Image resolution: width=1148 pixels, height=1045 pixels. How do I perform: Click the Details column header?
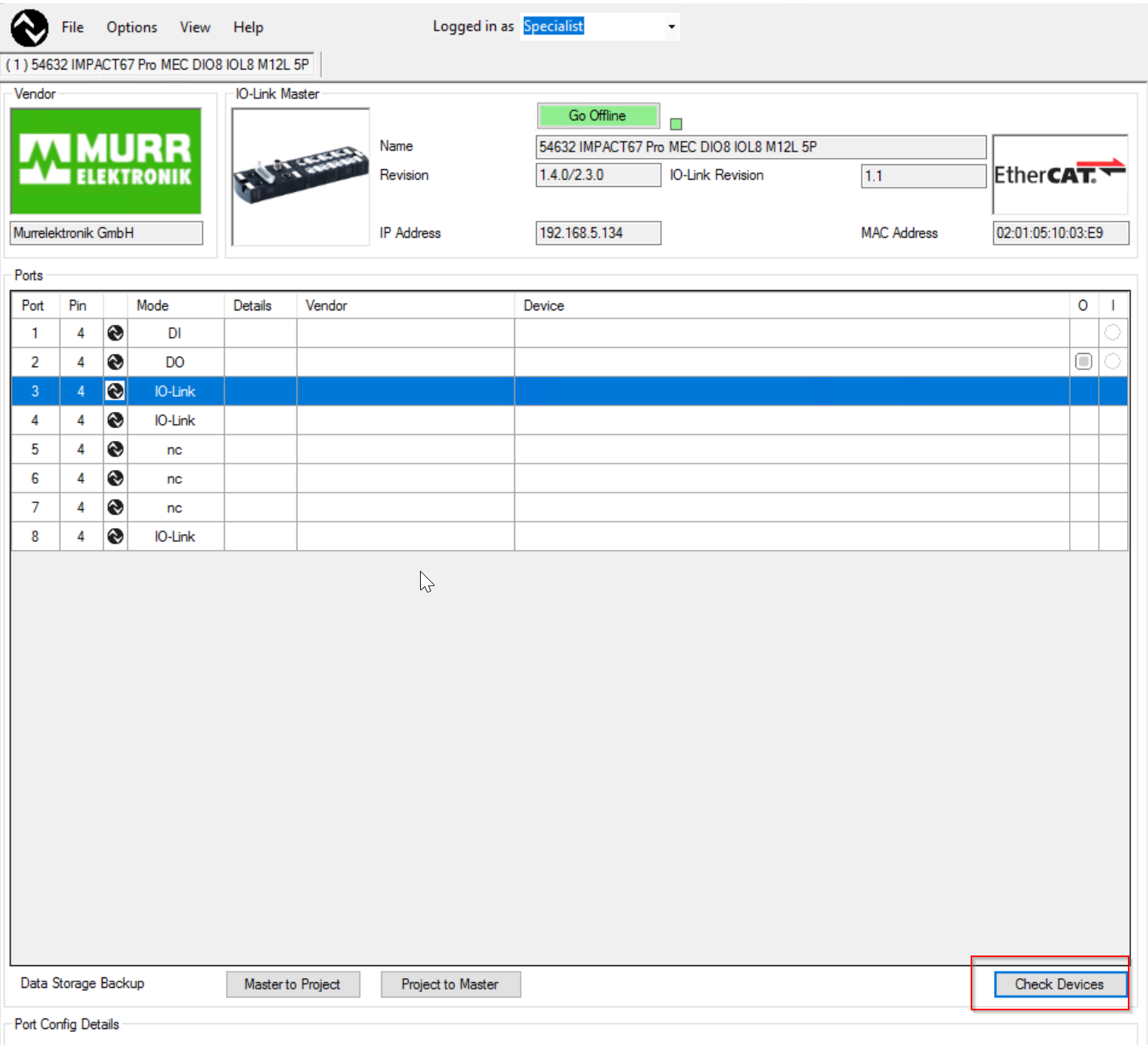(x=260, y=306)
